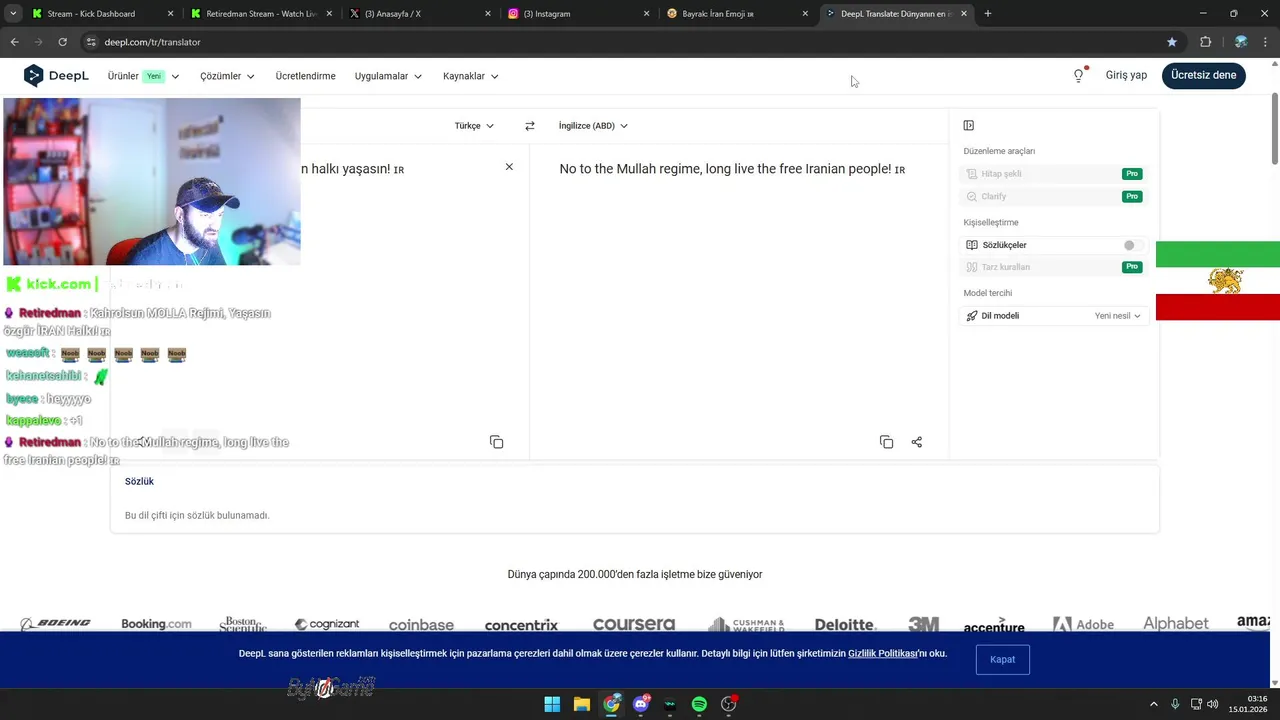Share the translation via the share icon
Image resolution: width=1280 pixels, height=720 pixels.
917,442
